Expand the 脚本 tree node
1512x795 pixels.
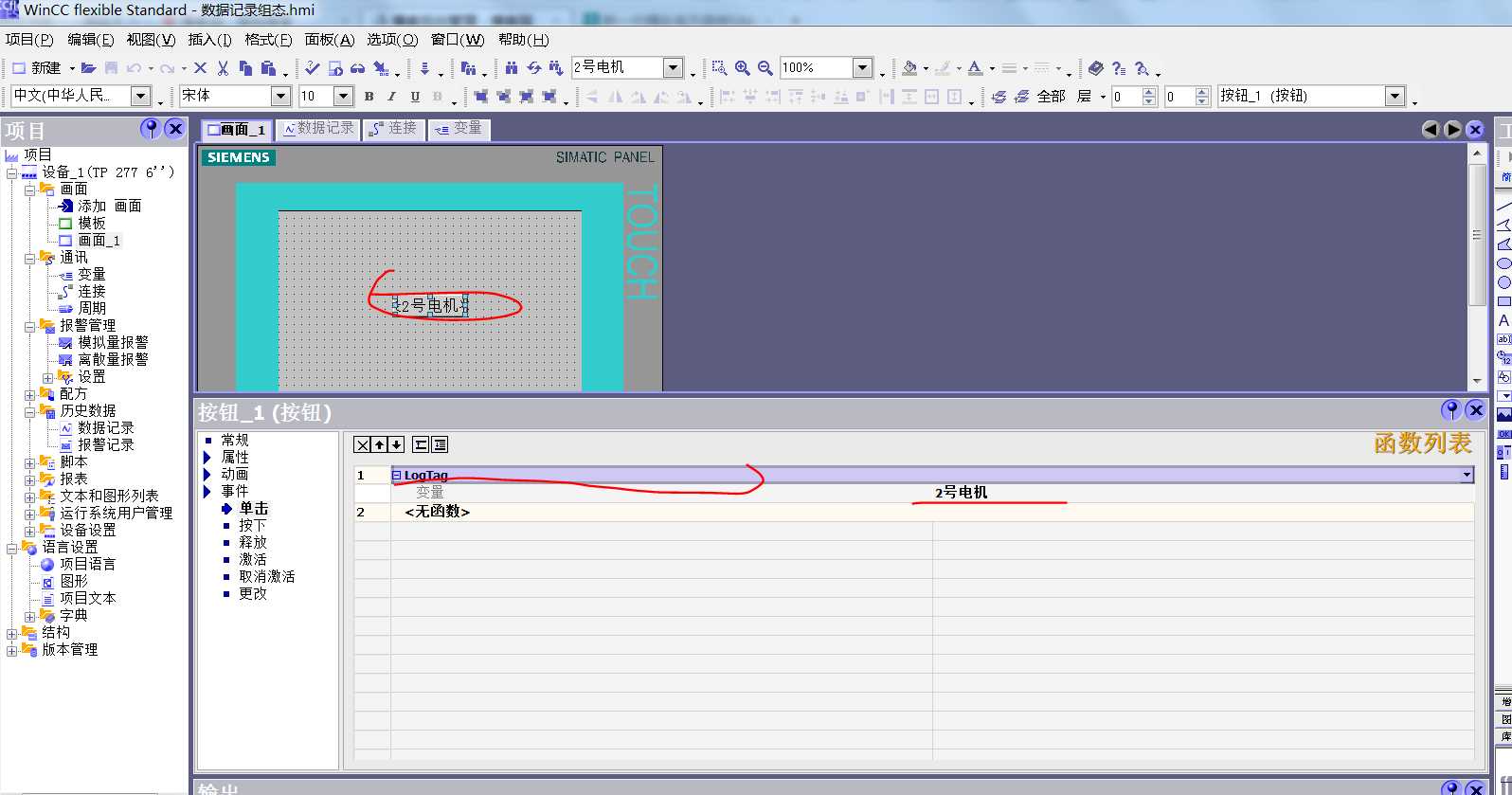click(29, 462)
